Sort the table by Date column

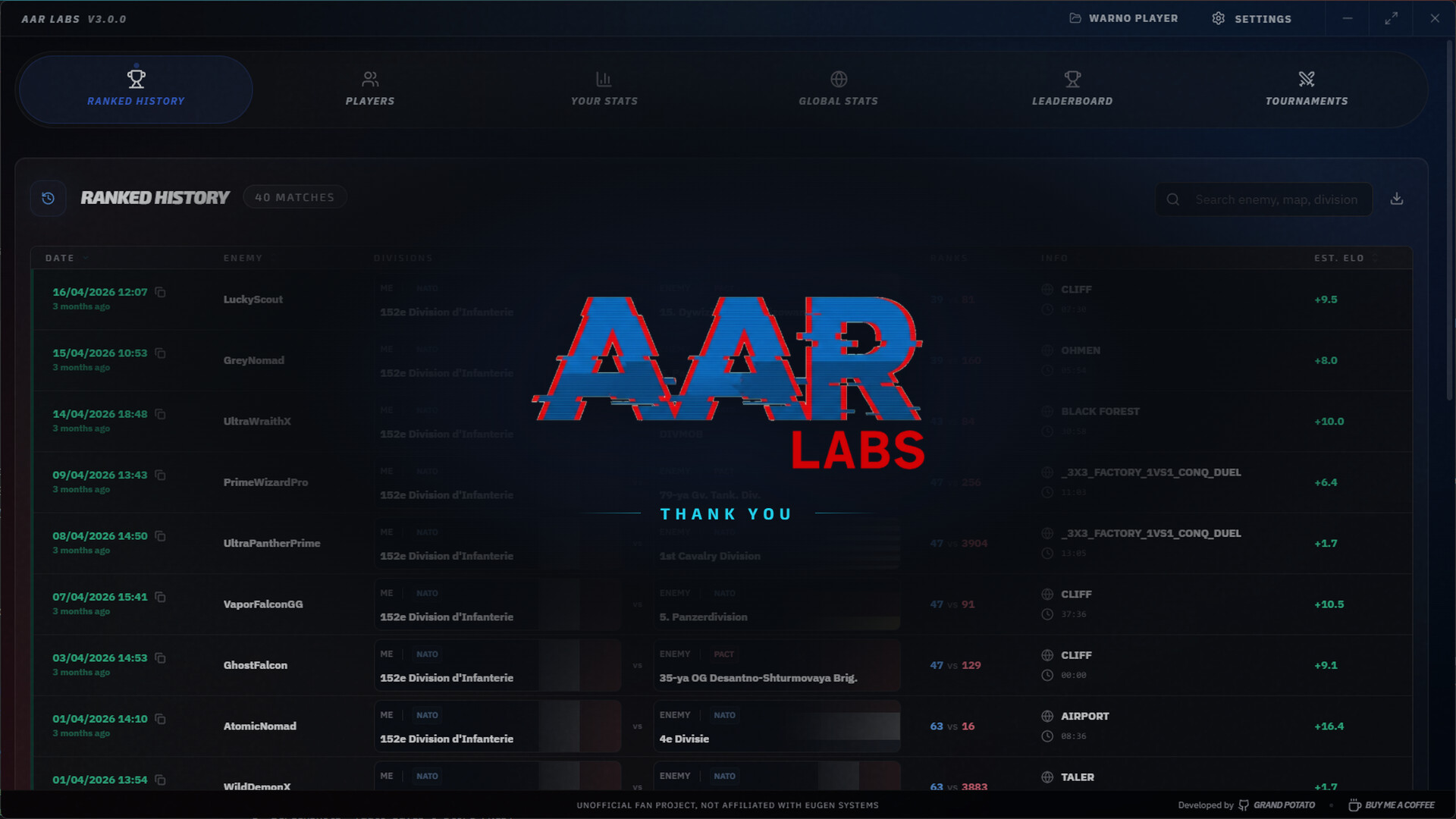coord(67,258)
